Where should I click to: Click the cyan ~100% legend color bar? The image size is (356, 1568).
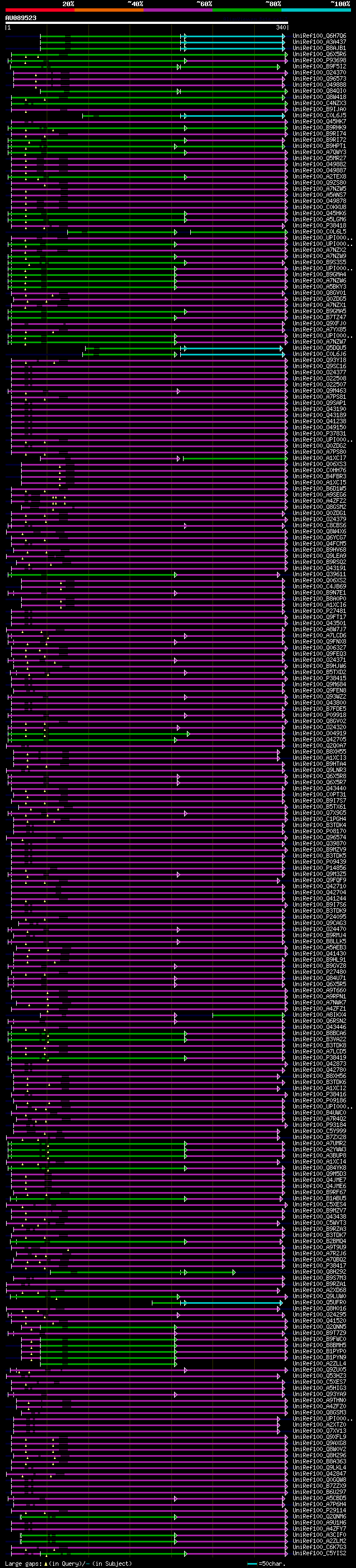click(x=316, y=10)
